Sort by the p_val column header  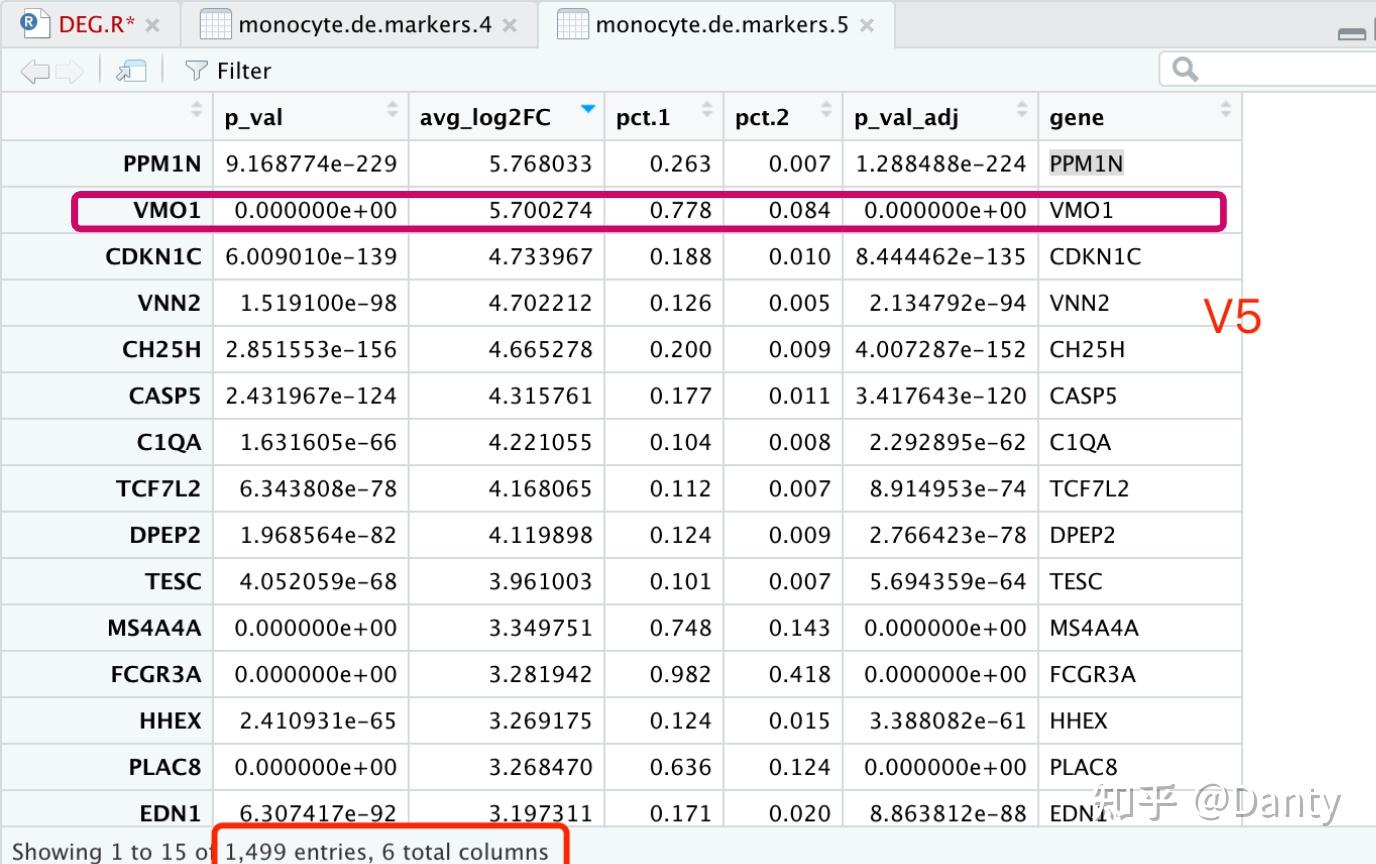[x=310, y=117]
